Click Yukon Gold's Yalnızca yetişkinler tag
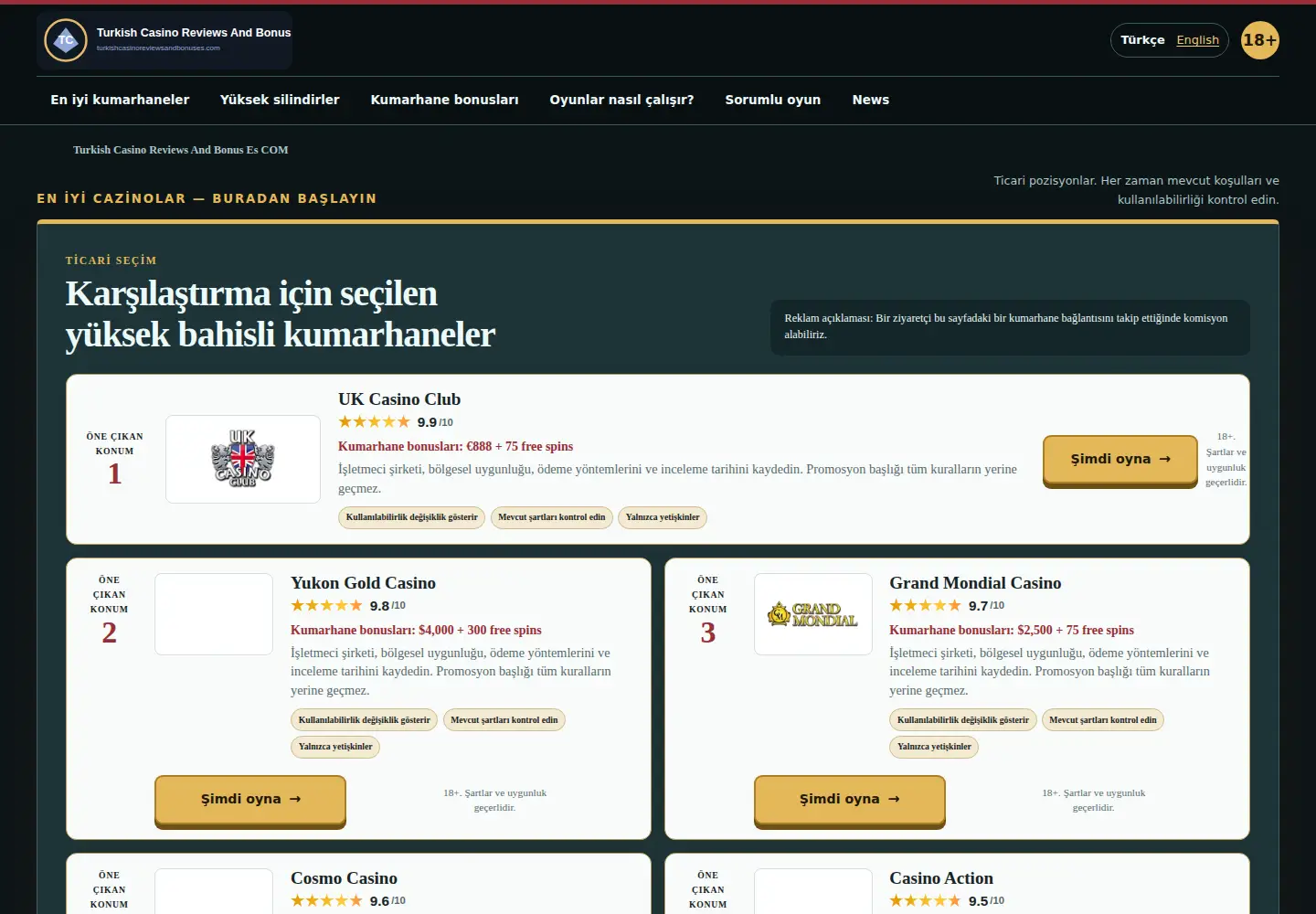 click(335, 747)
